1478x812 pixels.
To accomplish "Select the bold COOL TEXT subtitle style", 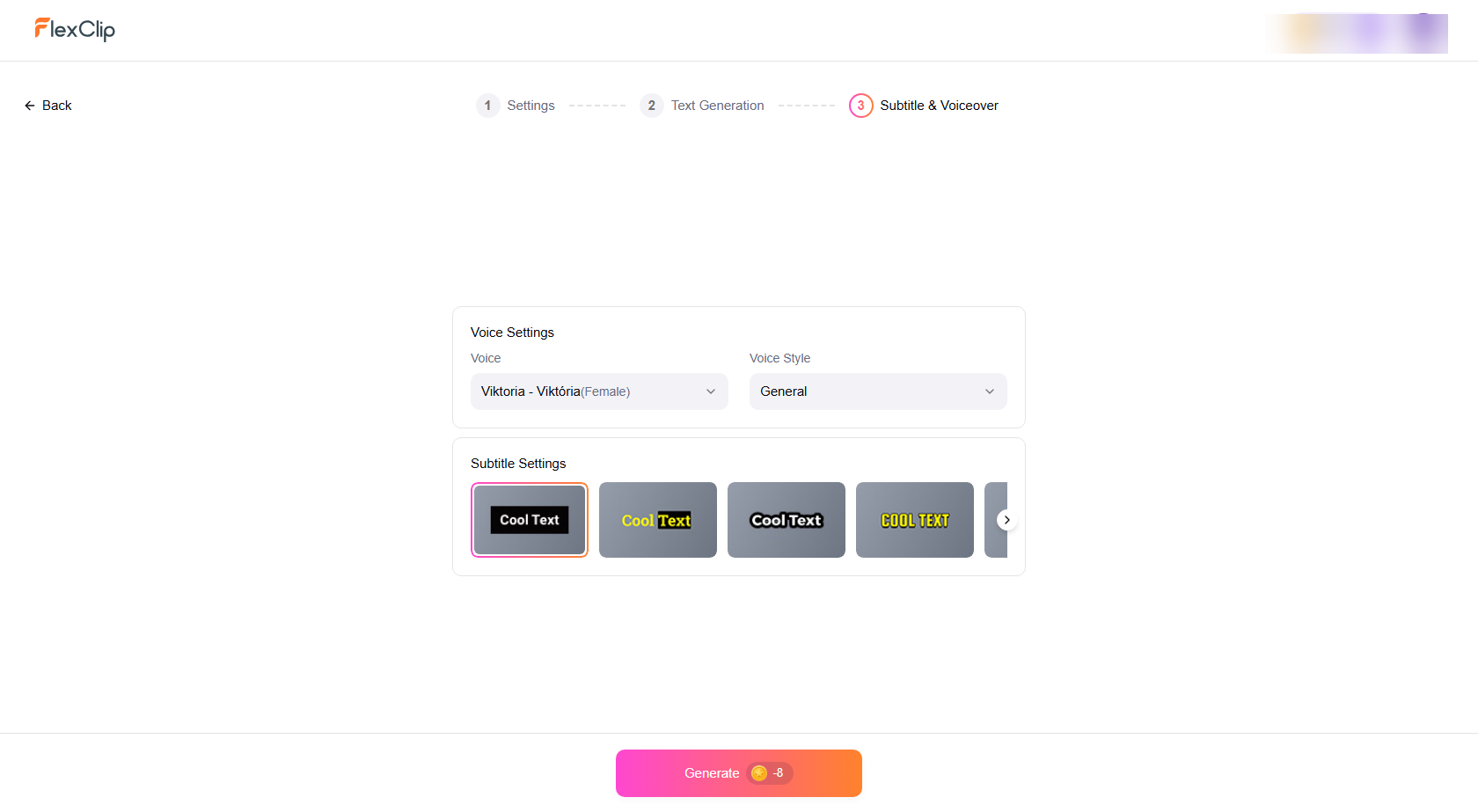I will coord(914,520).
